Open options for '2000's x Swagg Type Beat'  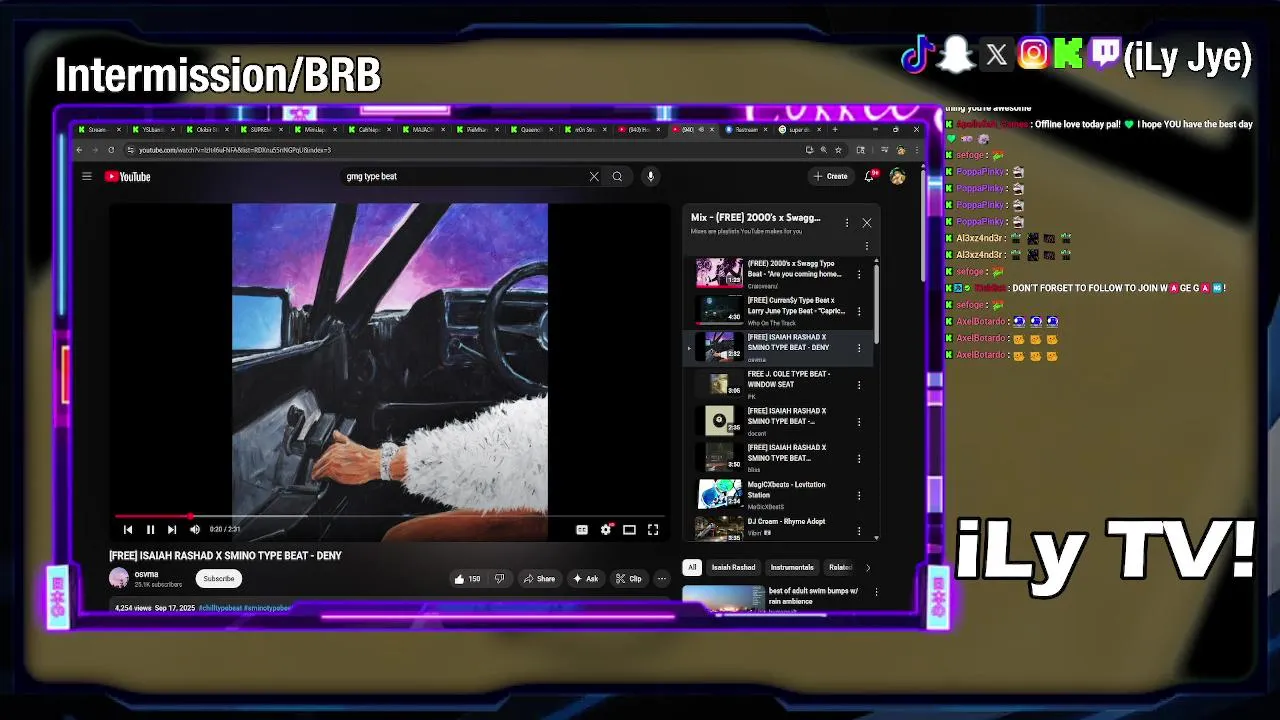(x=858, y=274)
